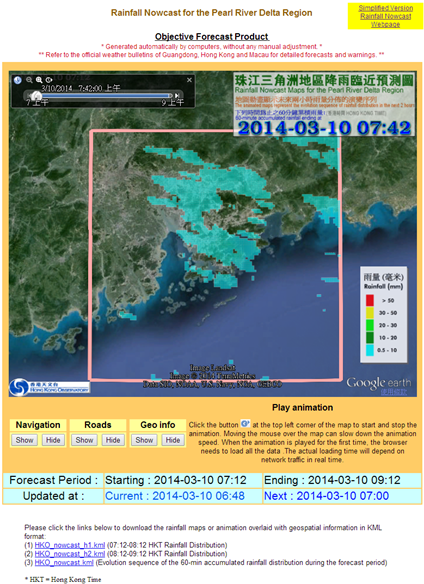Click the Updated at label
Image resolution: width=424 pixels, height=584 pixels.
53,496
